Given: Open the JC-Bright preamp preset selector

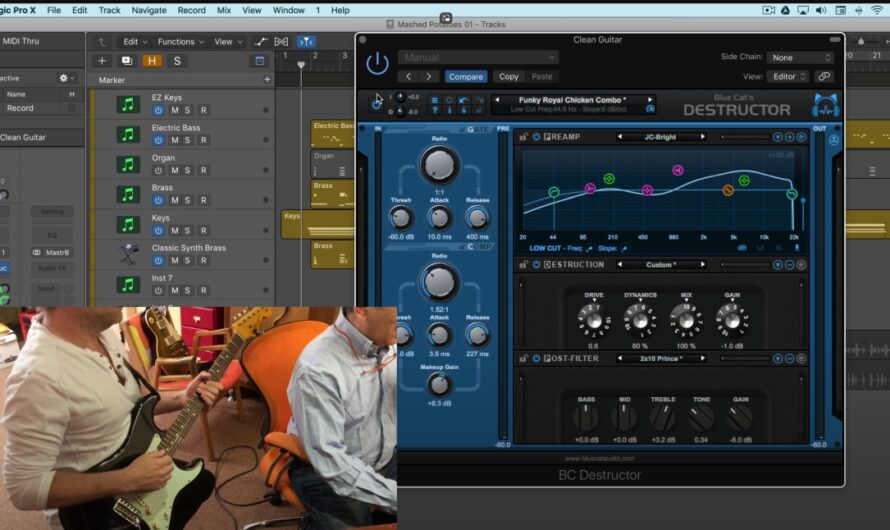Looking at the screenshot, I should coord(661,137).
